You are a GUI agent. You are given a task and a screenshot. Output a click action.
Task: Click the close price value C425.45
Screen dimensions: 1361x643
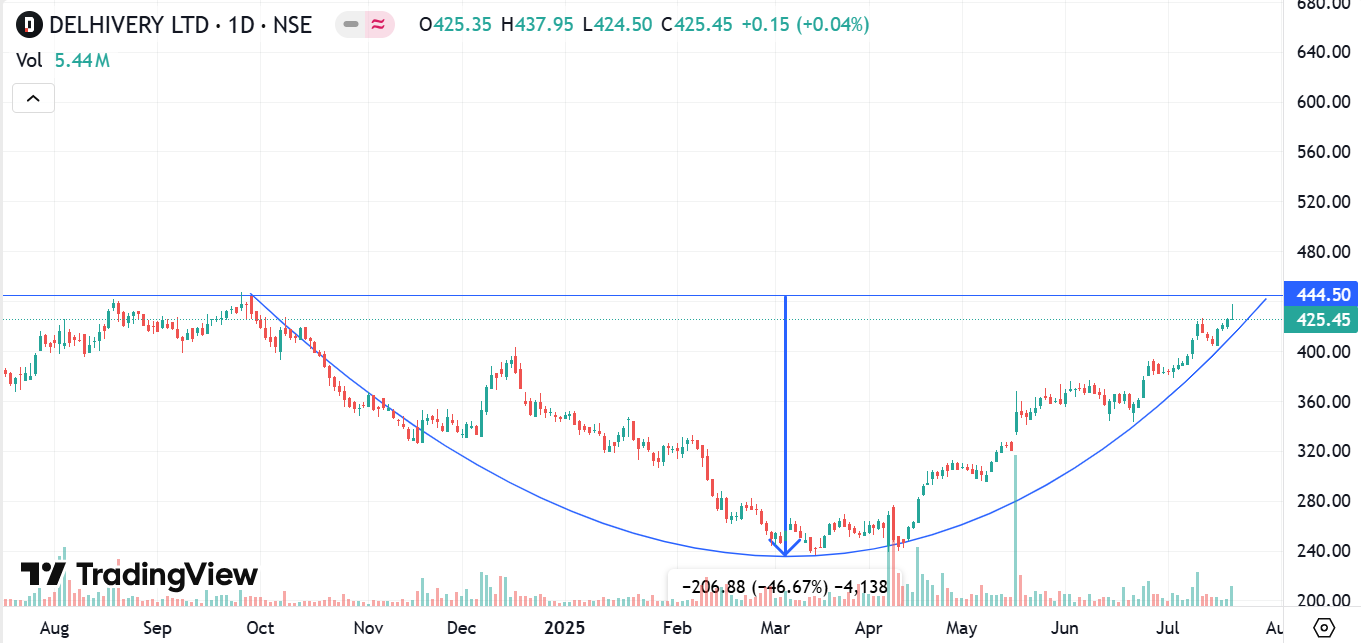[697, 25]
